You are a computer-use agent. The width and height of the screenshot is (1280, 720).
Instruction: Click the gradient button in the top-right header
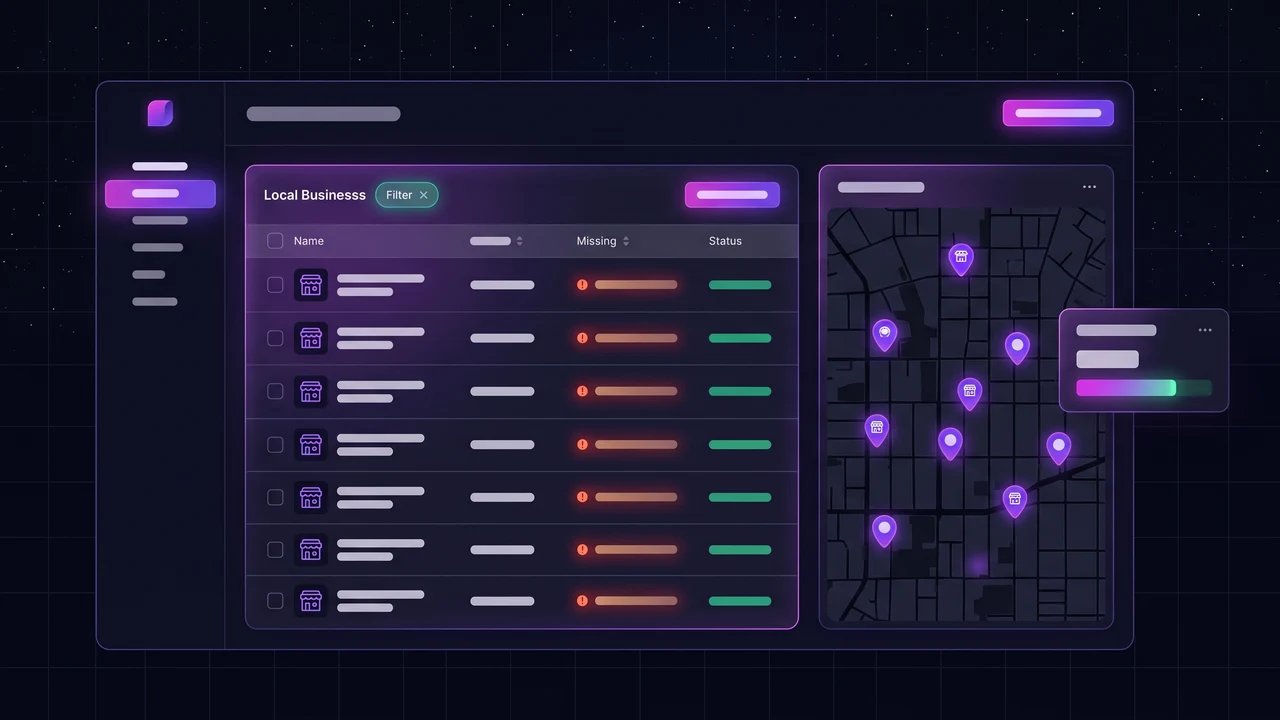[1058, 113]
